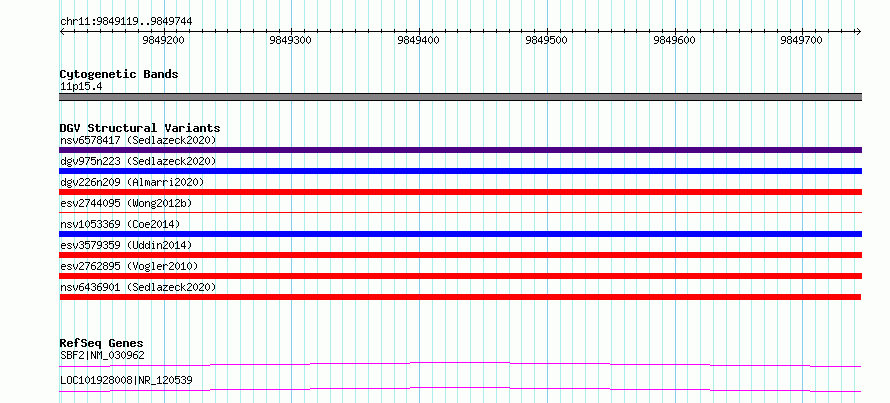Click ruler position 9849200
The image size is (890, 403).
[x=163, y=40]
